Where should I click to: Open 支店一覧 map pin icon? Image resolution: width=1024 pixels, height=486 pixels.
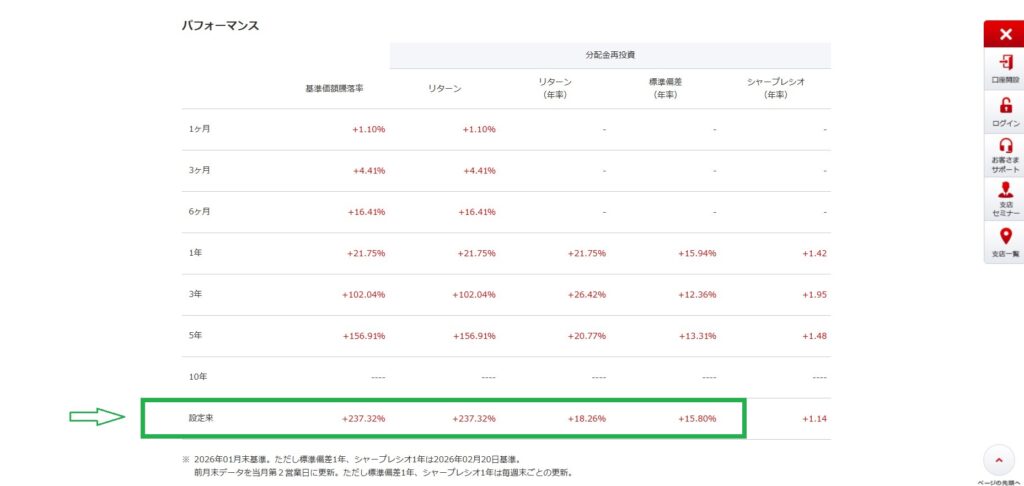coord(1005,243)
